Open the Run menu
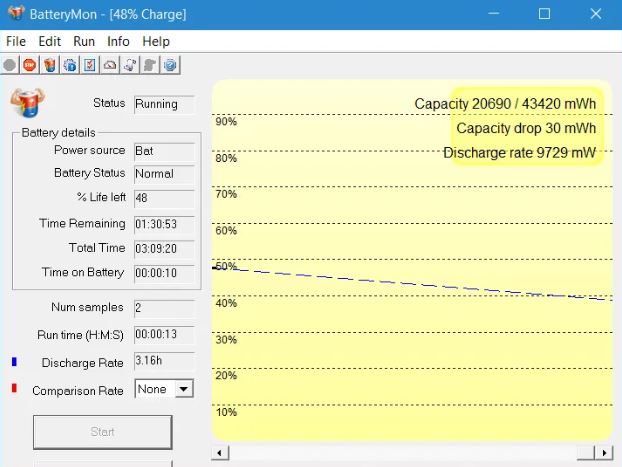The image size is (622, 467). coord(84,41)
